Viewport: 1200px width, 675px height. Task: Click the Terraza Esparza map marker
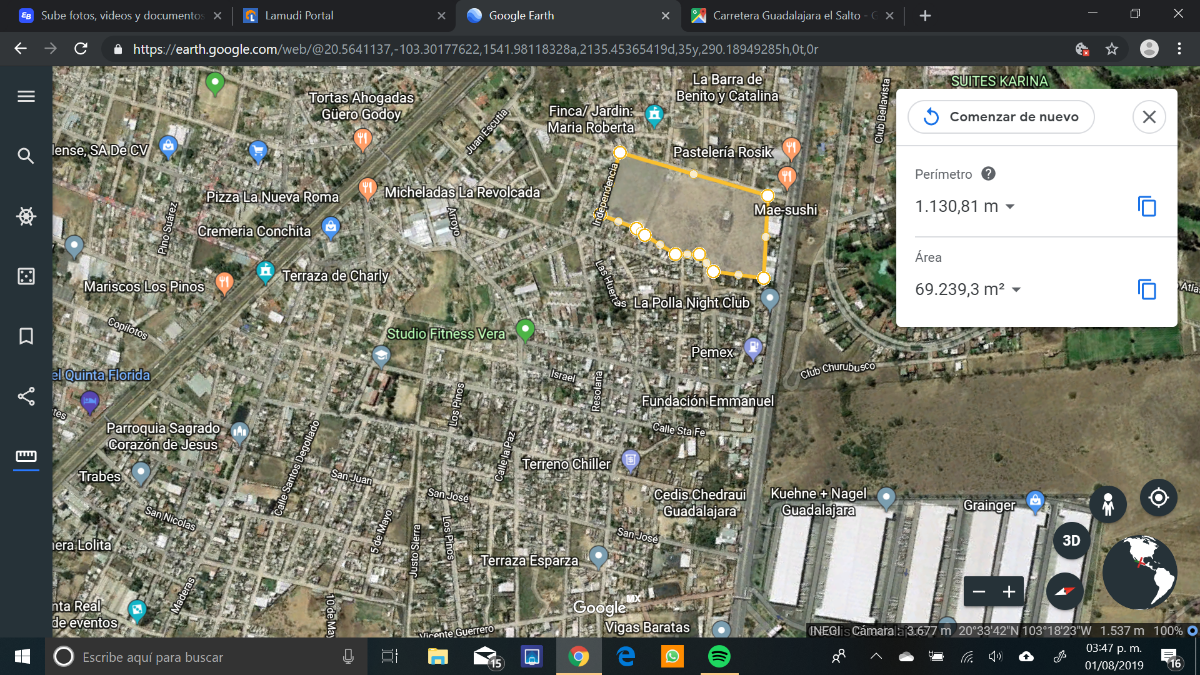click(598, 555)
